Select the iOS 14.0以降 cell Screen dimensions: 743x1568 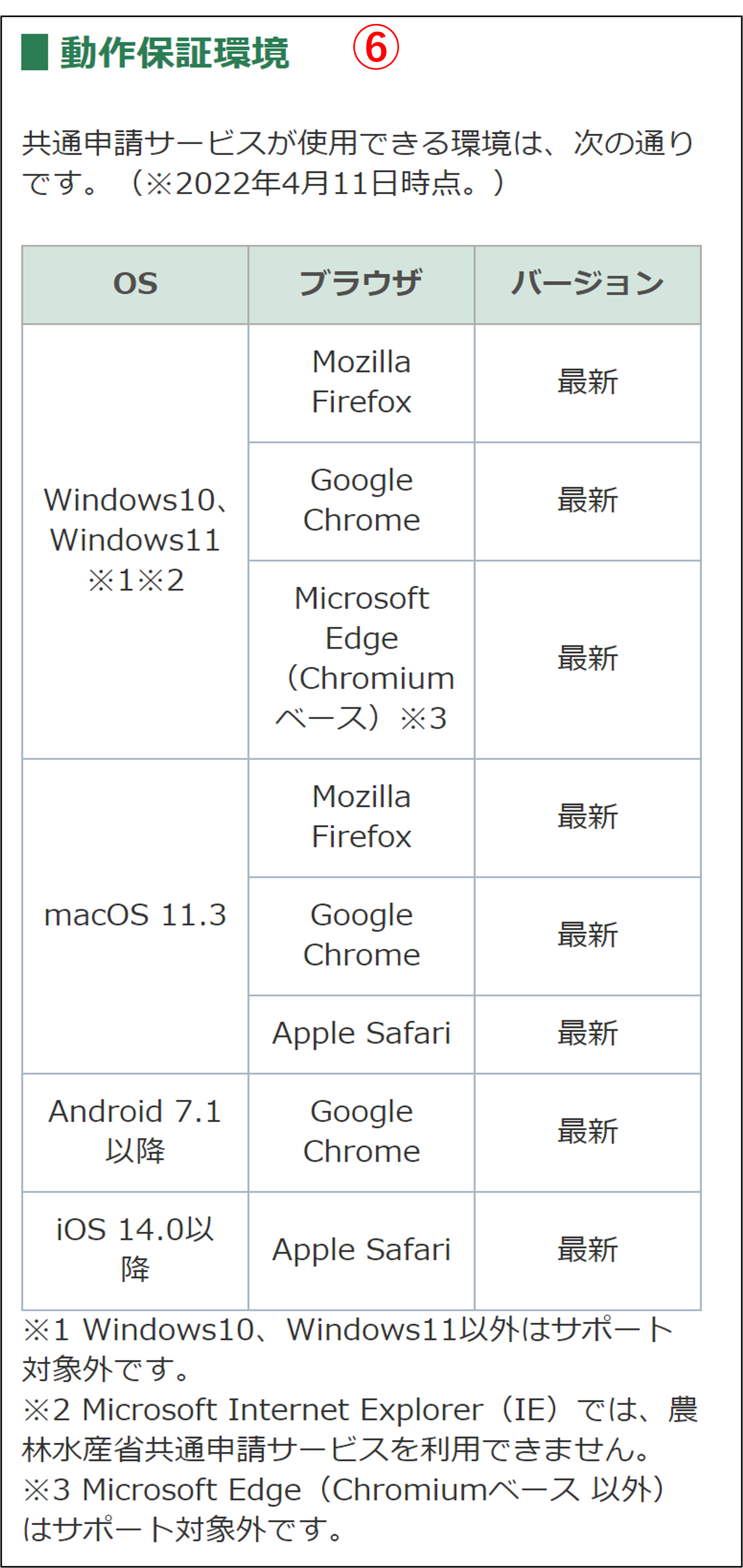pyautogui.click(x=135, y=1249)
